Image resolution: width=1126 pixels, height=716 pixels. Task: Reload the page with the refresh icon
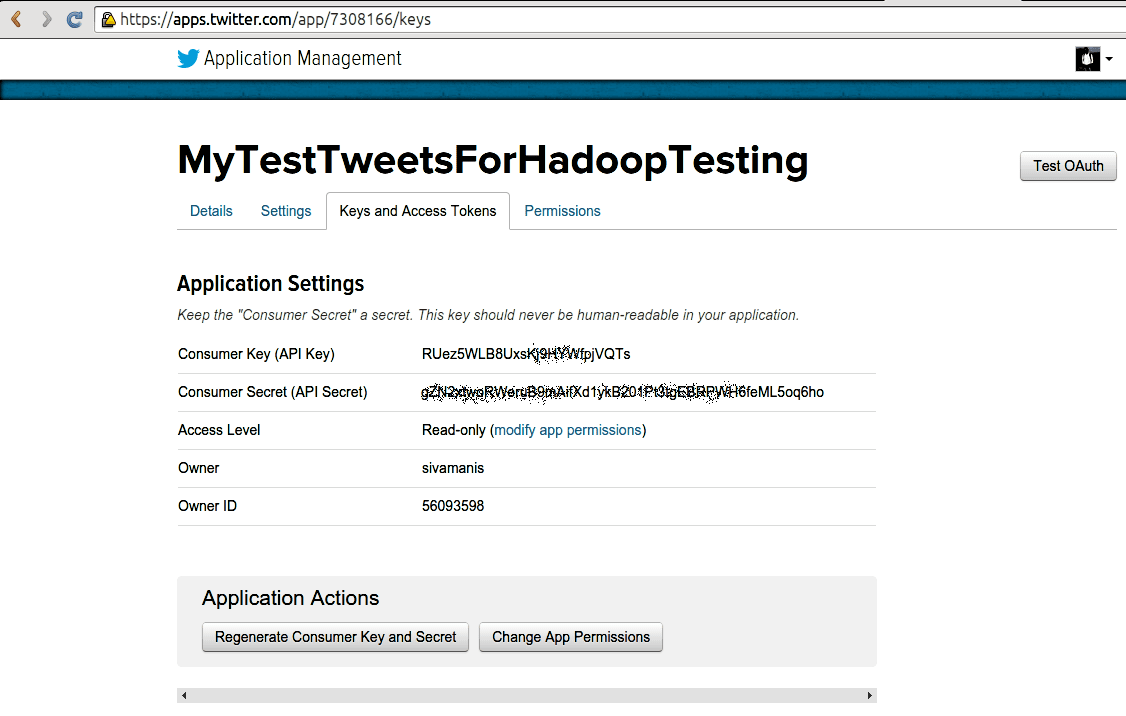click(74, 19)
